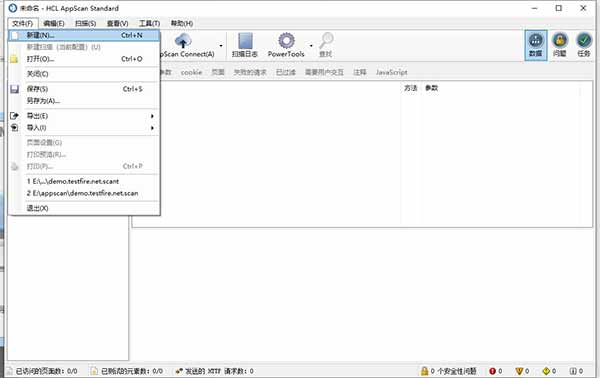600x378 pixels.
Task: Click the yellow low-severity count icon
Action: (546, 371)
